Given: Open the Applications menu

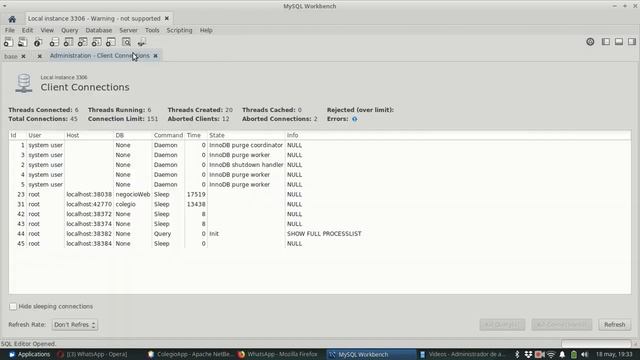Looking at the screenshot, I should [x=29, y=354].
